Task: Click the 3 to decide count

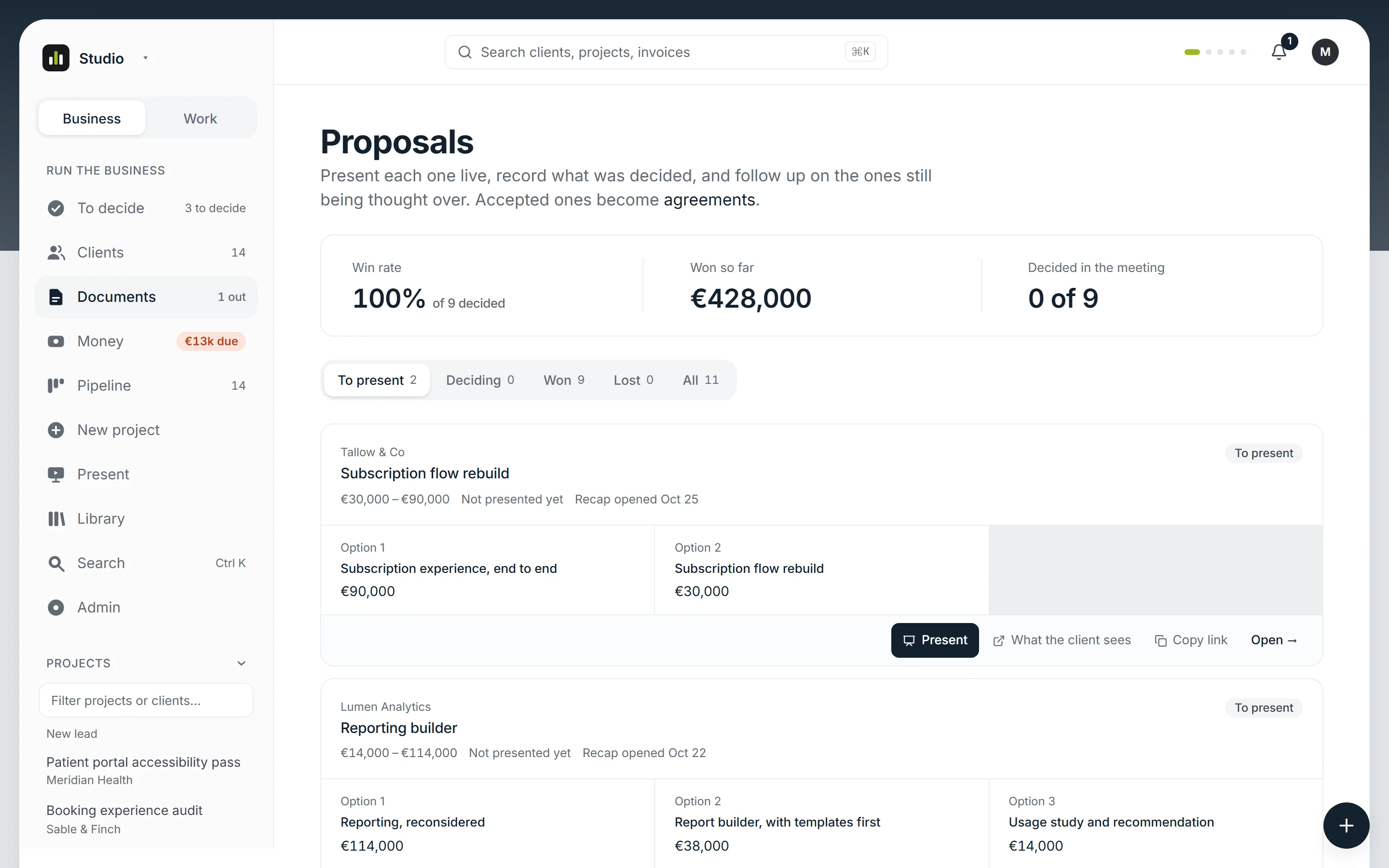Action: tap(215, 208)
